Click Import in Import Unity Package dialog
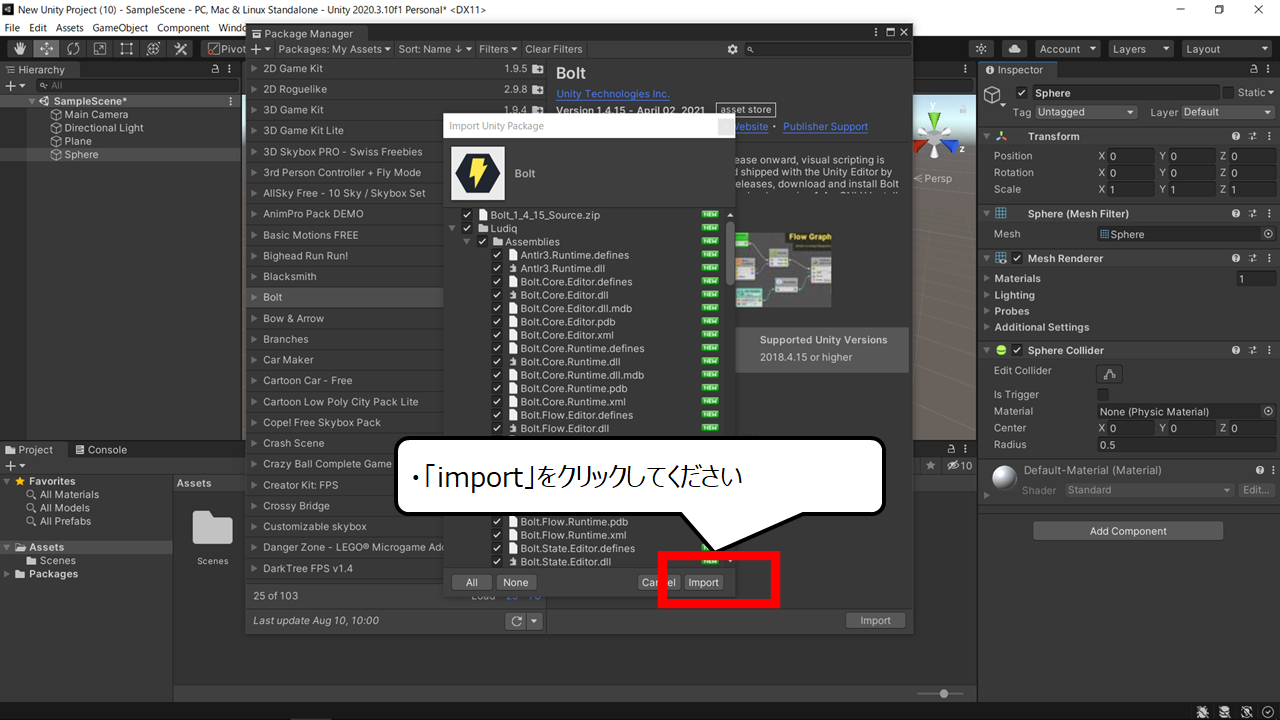Image resolution: width=1280 pixels, height=720 pixels. coord(703,583)
